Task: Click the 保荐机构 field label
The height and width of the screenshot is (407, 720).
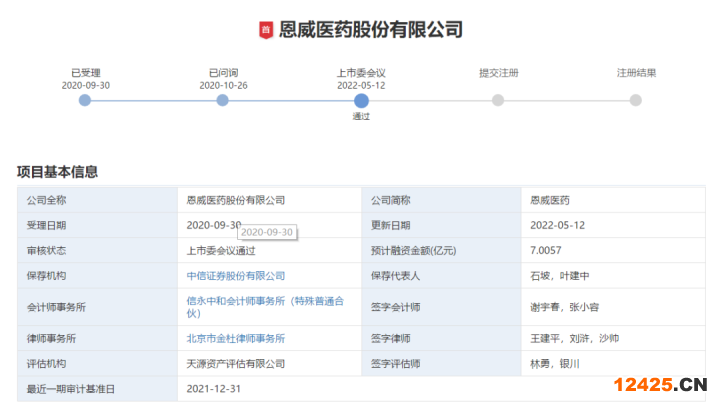Action: [46, 276]
